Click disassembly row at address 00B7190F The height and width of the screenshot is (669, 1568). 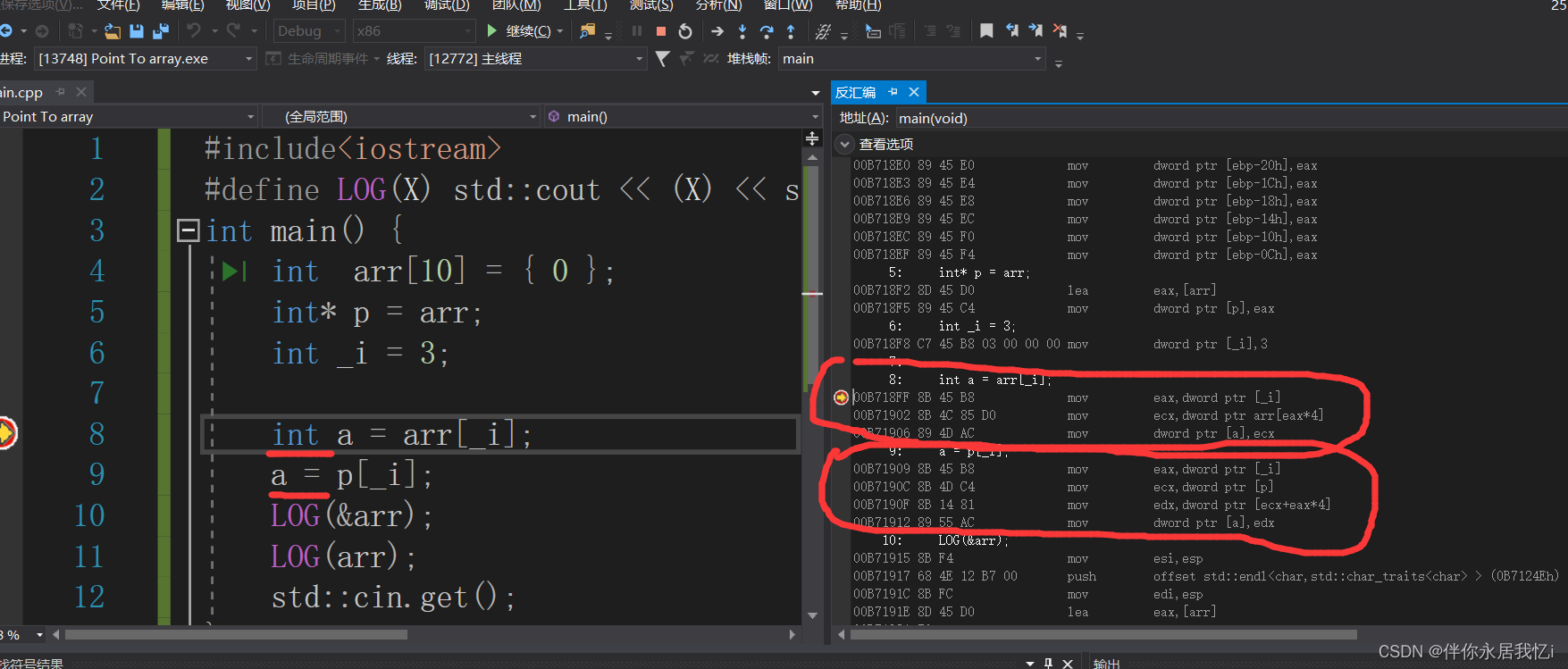click(1092, 505)
